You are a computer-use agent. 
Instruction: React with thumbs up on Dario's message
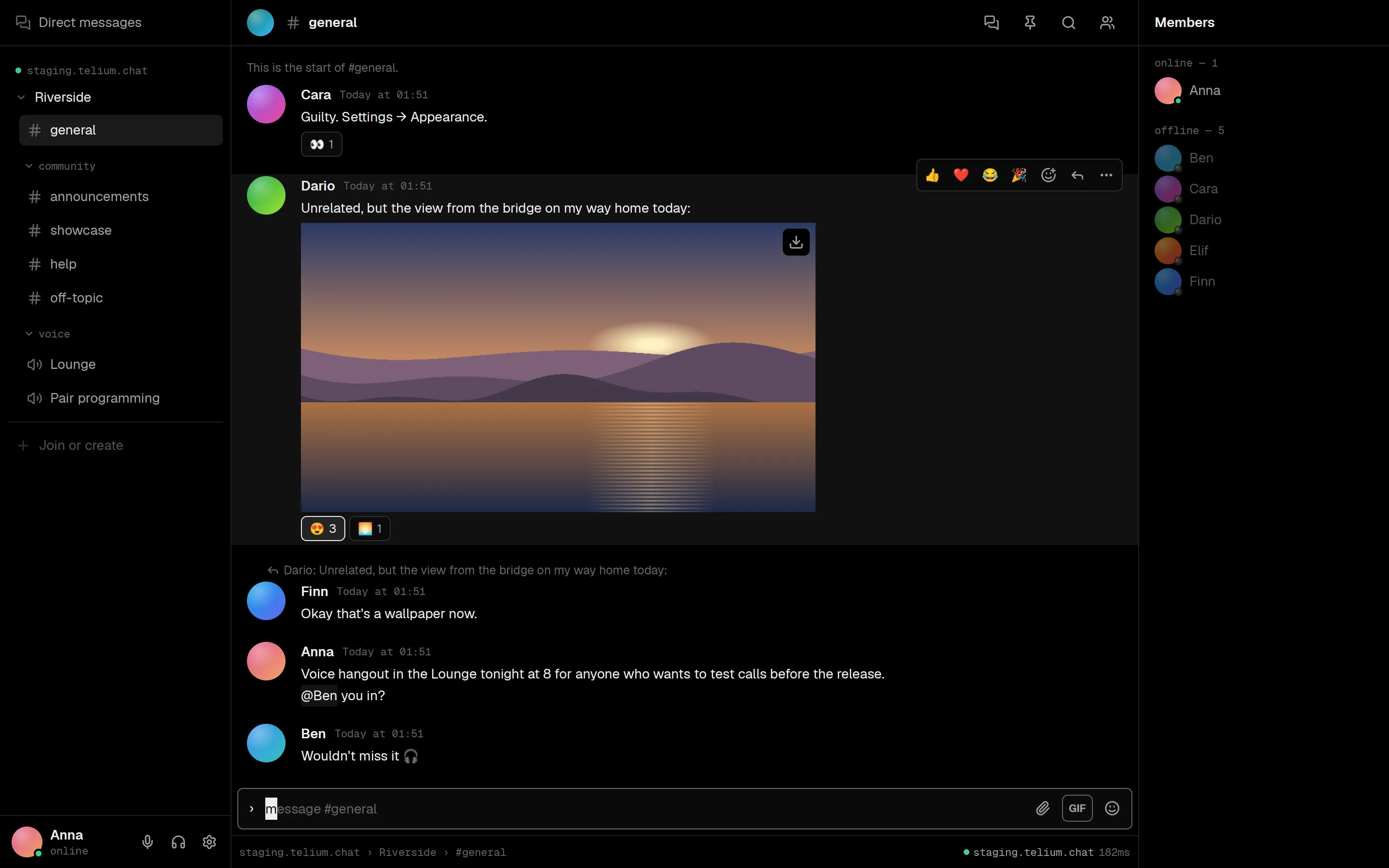tap(932, 175)
